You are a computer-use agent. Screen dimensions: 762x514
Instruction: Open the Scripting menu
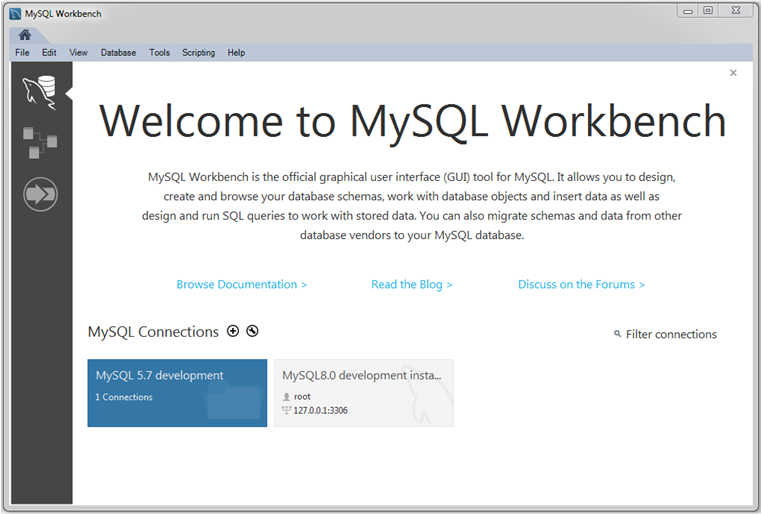click(x=198, y=53)
